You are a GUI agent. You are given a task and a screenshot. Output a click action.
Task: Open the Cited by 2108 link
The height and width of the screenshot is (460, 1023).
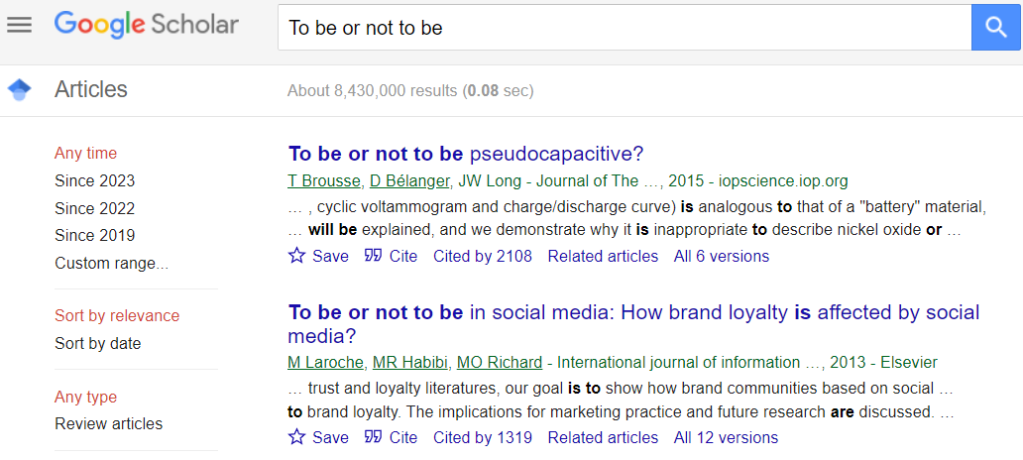click(x=482, y=256)
